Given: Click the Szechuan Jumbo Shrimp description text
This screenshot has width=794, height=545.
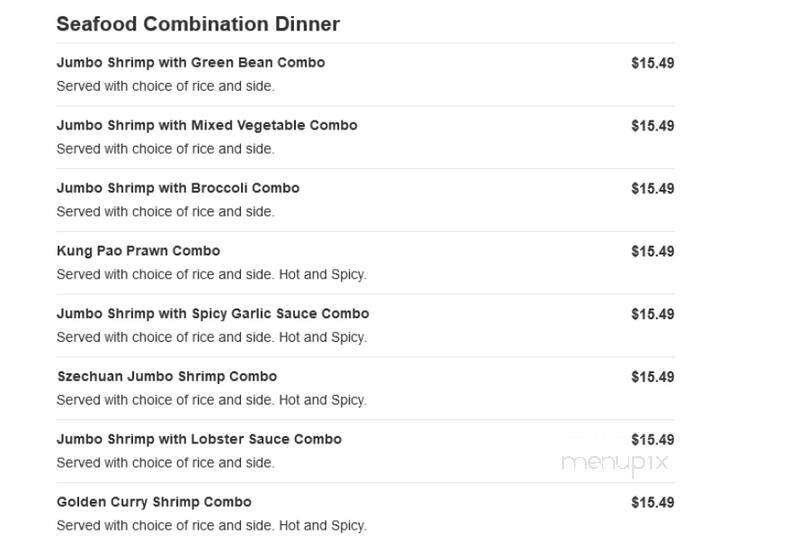Looking at the screenshot, I should coord(212,400).
